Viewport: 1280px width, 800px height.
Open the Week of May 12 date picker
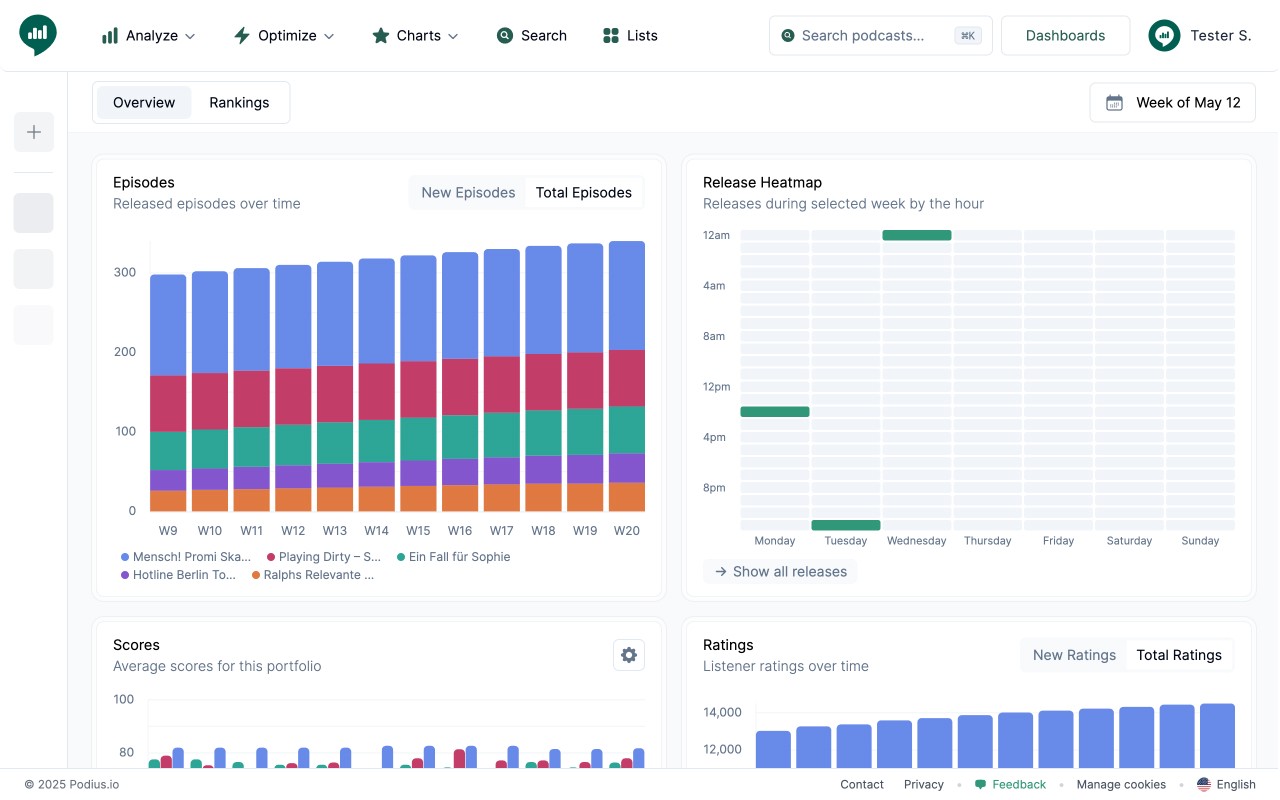click(1173, 103)
